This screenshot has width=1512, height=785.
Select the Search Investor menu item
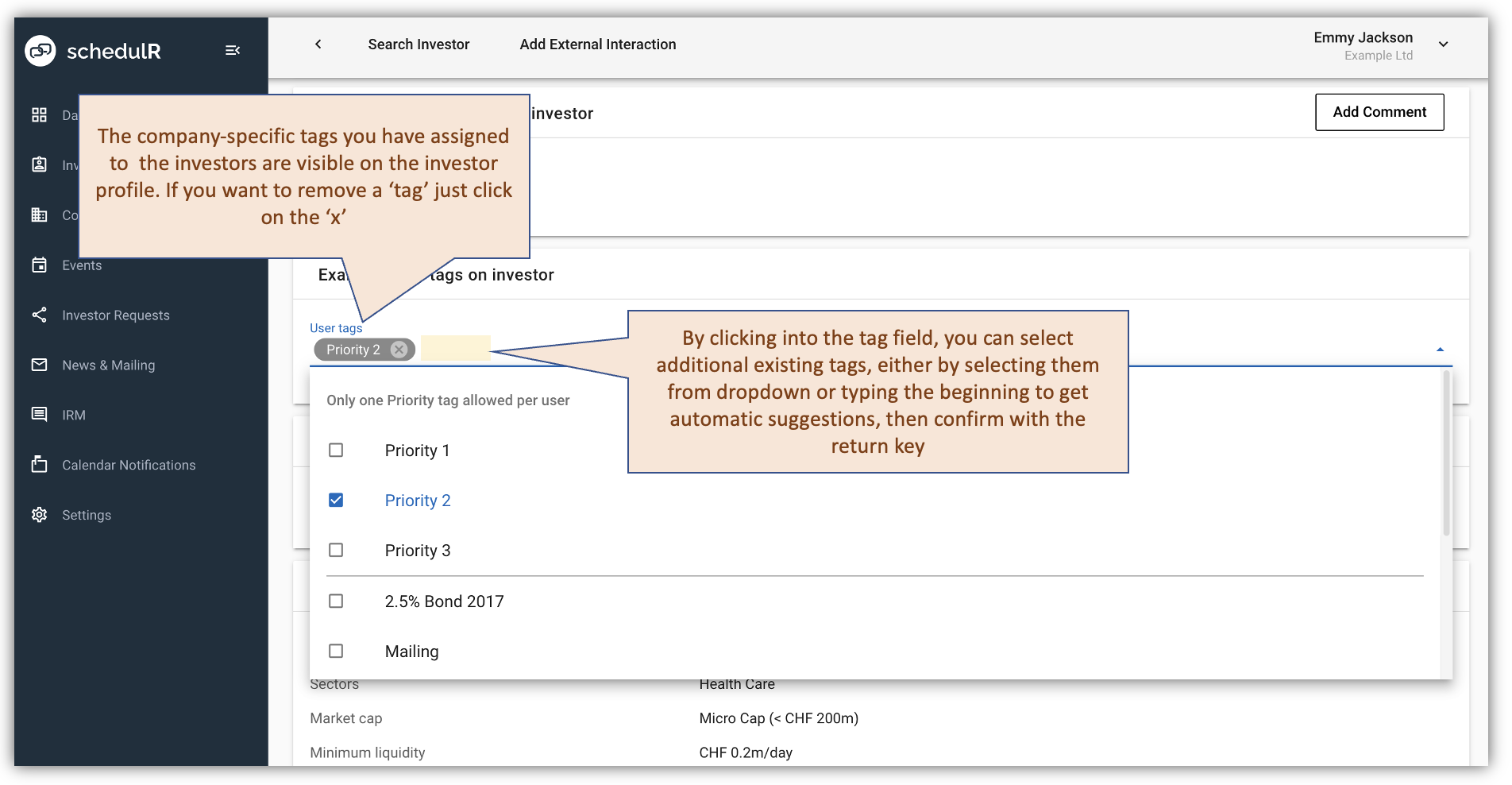pos(418,44)
